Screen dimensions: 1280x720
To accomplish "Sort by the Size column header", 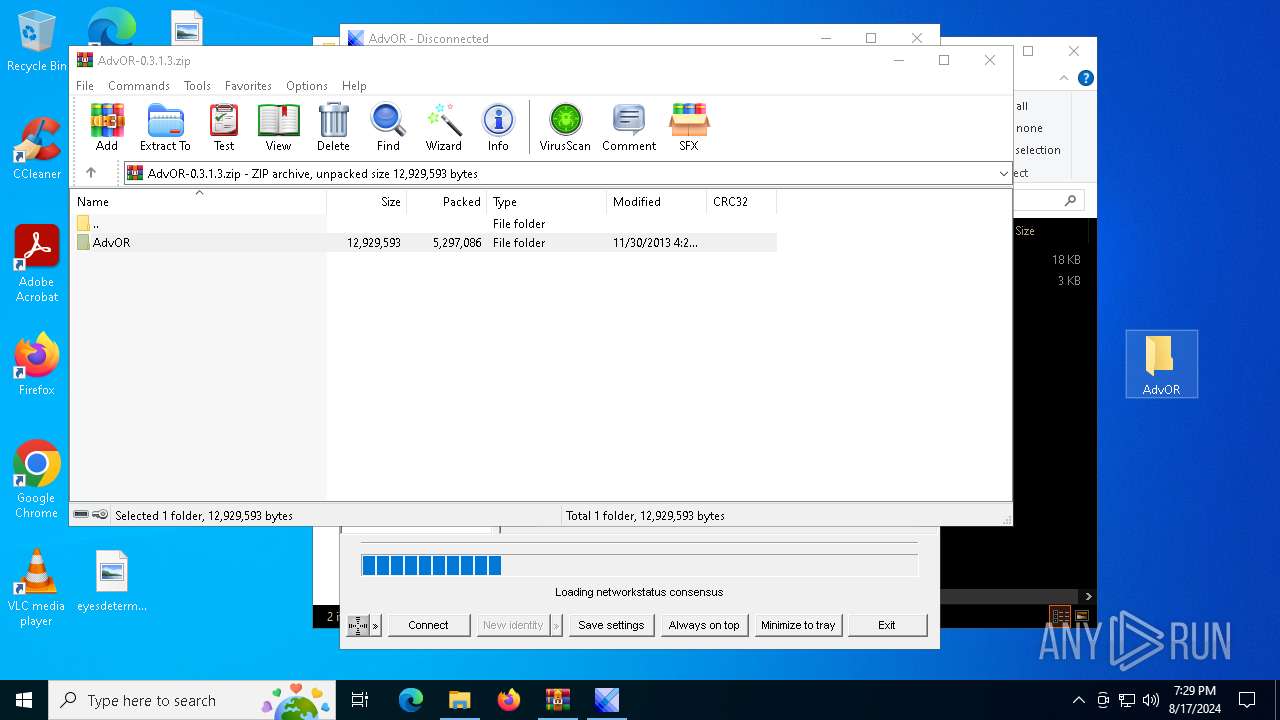I will (x=367, y=201).
